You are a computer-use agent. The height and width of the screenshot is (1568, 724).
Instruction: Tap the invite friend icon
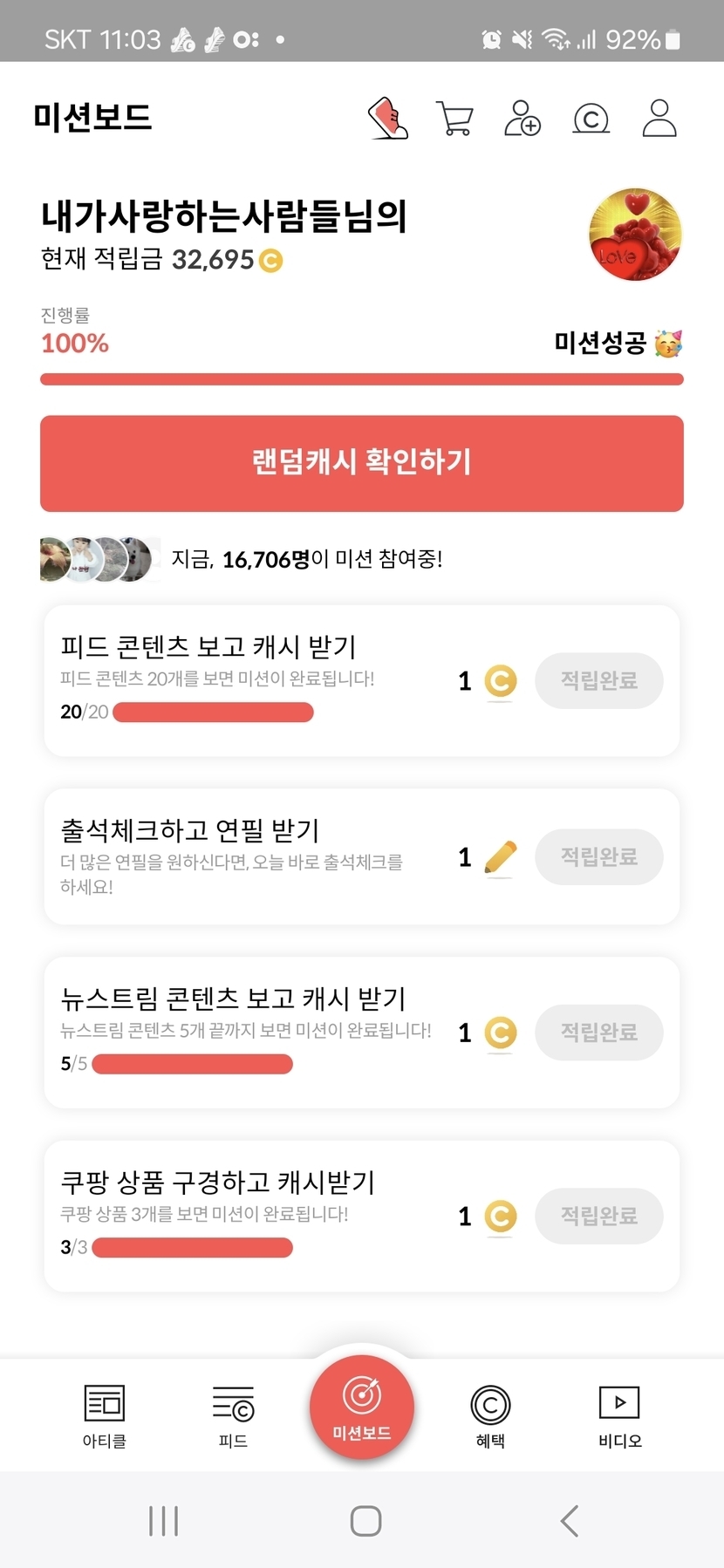pyautogui.click(x=523, y=119)
